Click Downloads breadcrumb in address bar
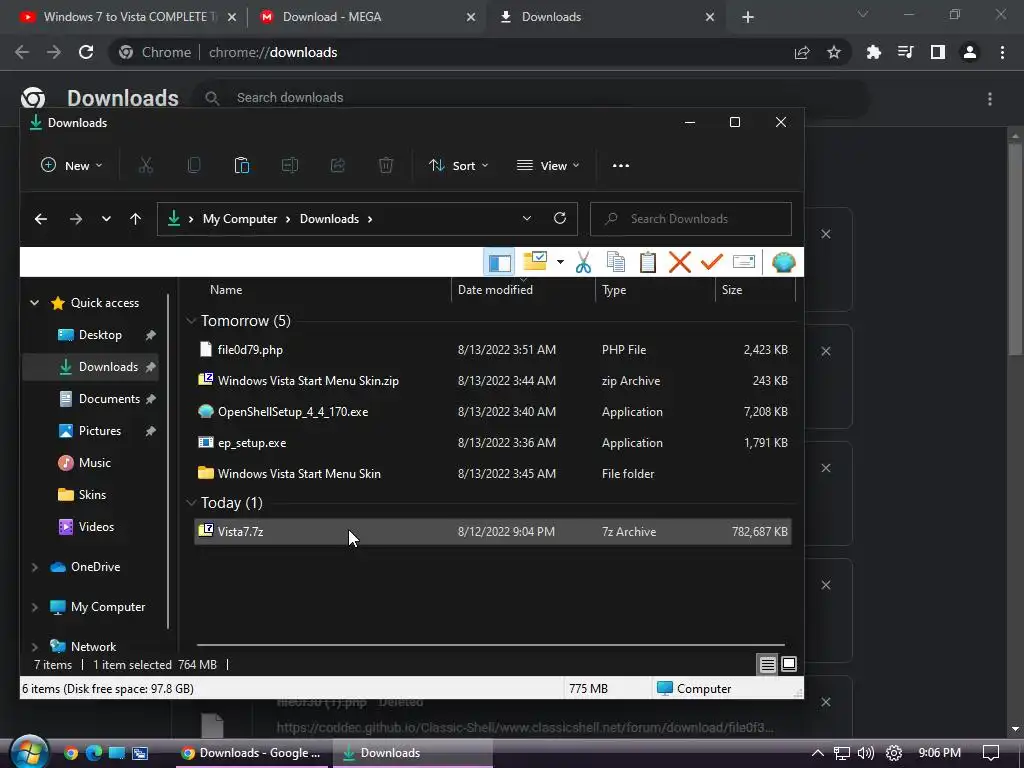 pyautogui.click(x=329, y=219)
